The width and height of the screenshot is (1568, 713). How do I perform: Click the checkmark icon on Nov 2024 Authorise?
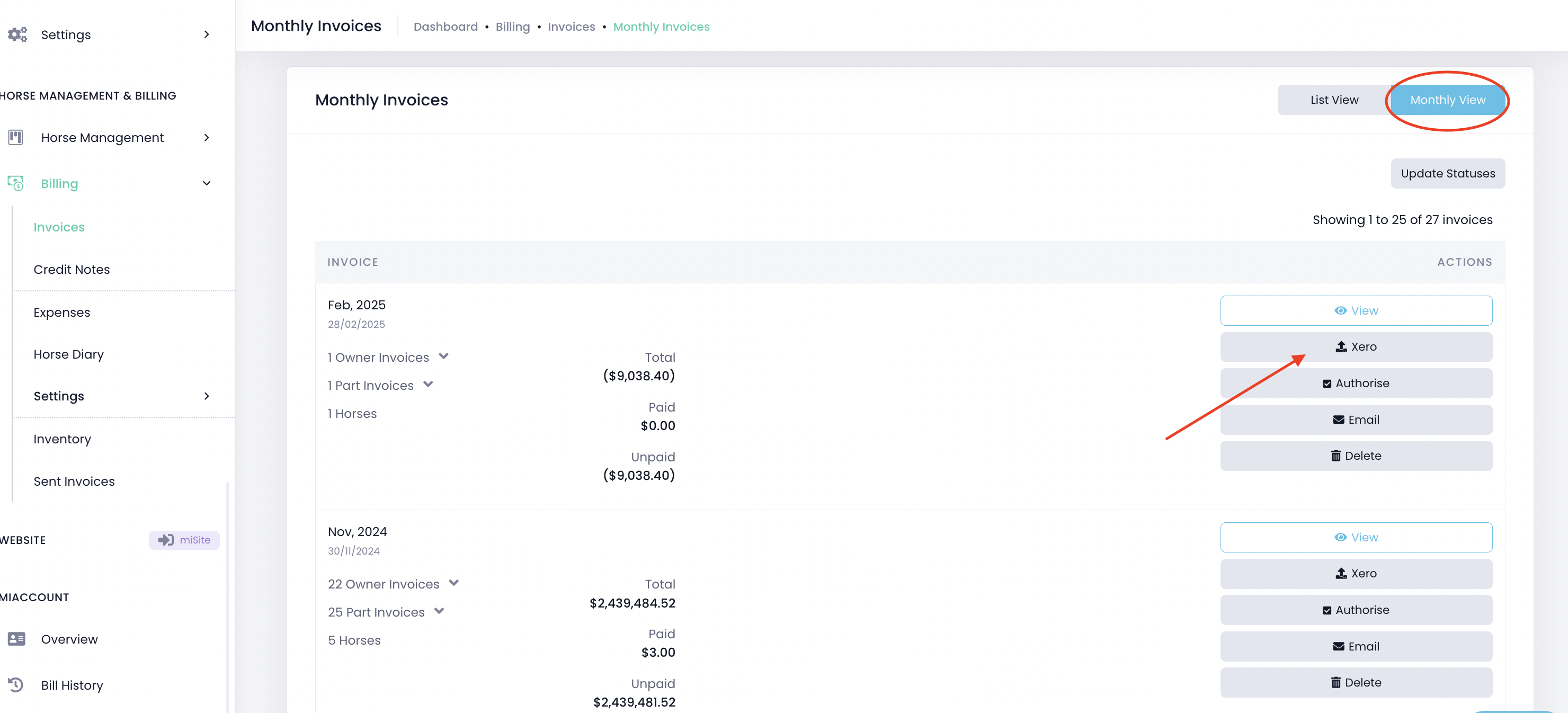[1327, 610]
